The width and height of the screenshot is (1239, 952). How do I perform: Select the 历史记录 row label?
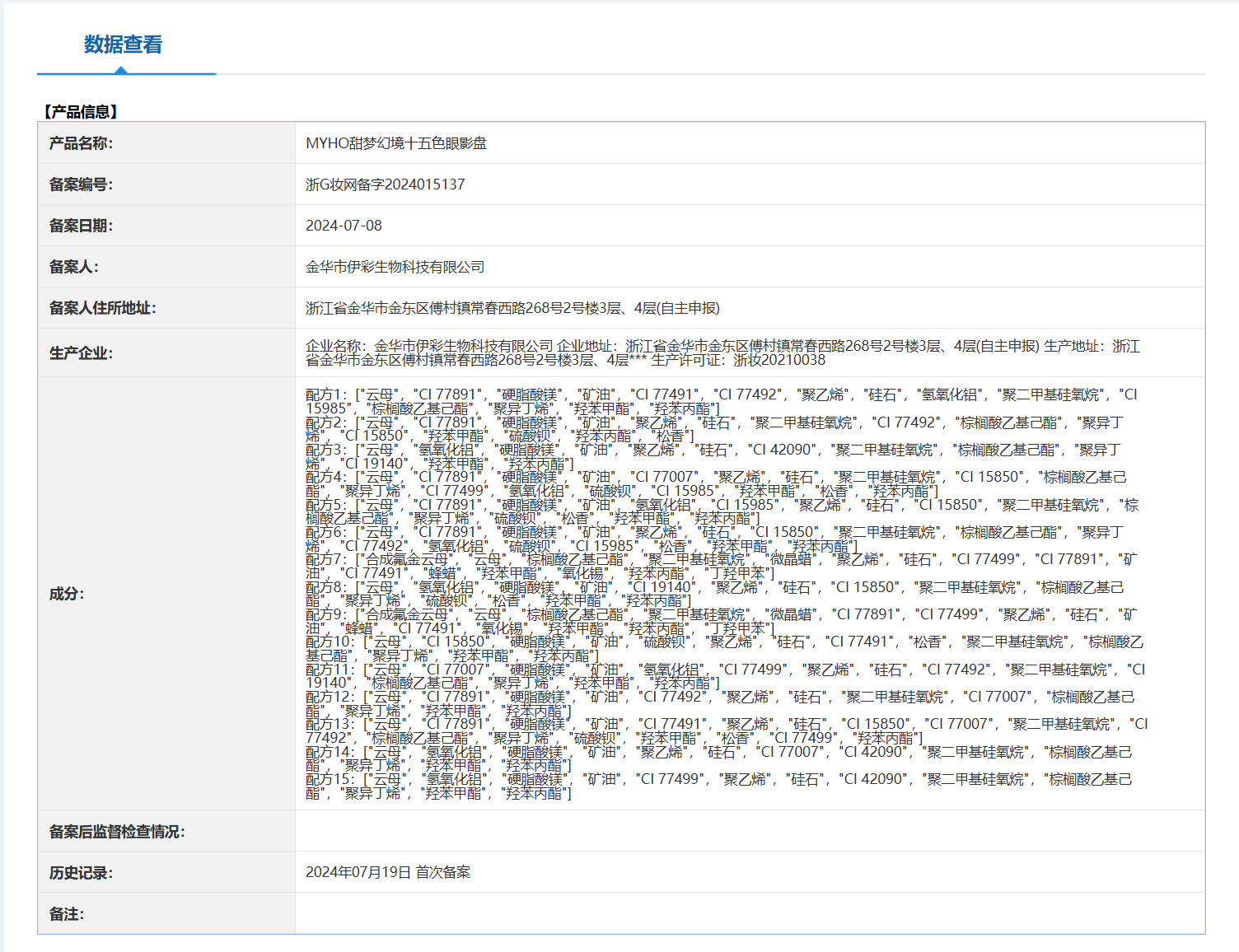81,873
